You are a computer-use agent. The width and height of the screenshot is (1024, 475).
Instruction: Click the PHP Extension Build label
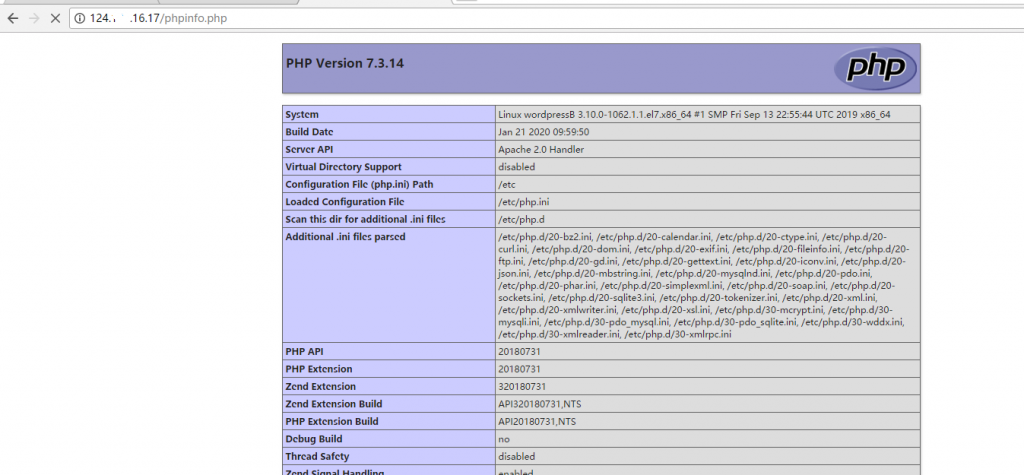332,421
